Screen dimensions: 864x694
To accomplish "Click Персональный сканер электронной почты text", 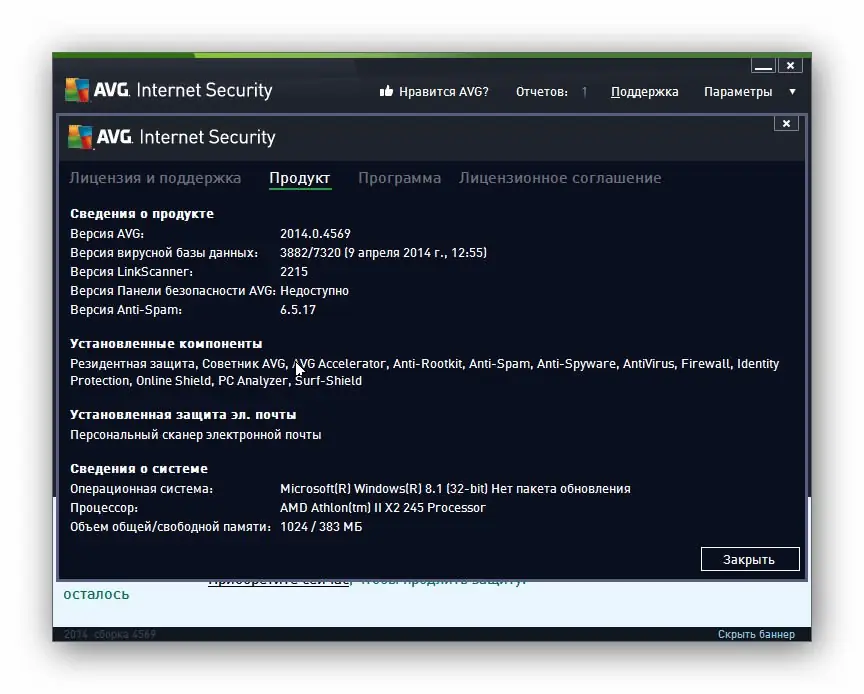I will pos(196,435).
